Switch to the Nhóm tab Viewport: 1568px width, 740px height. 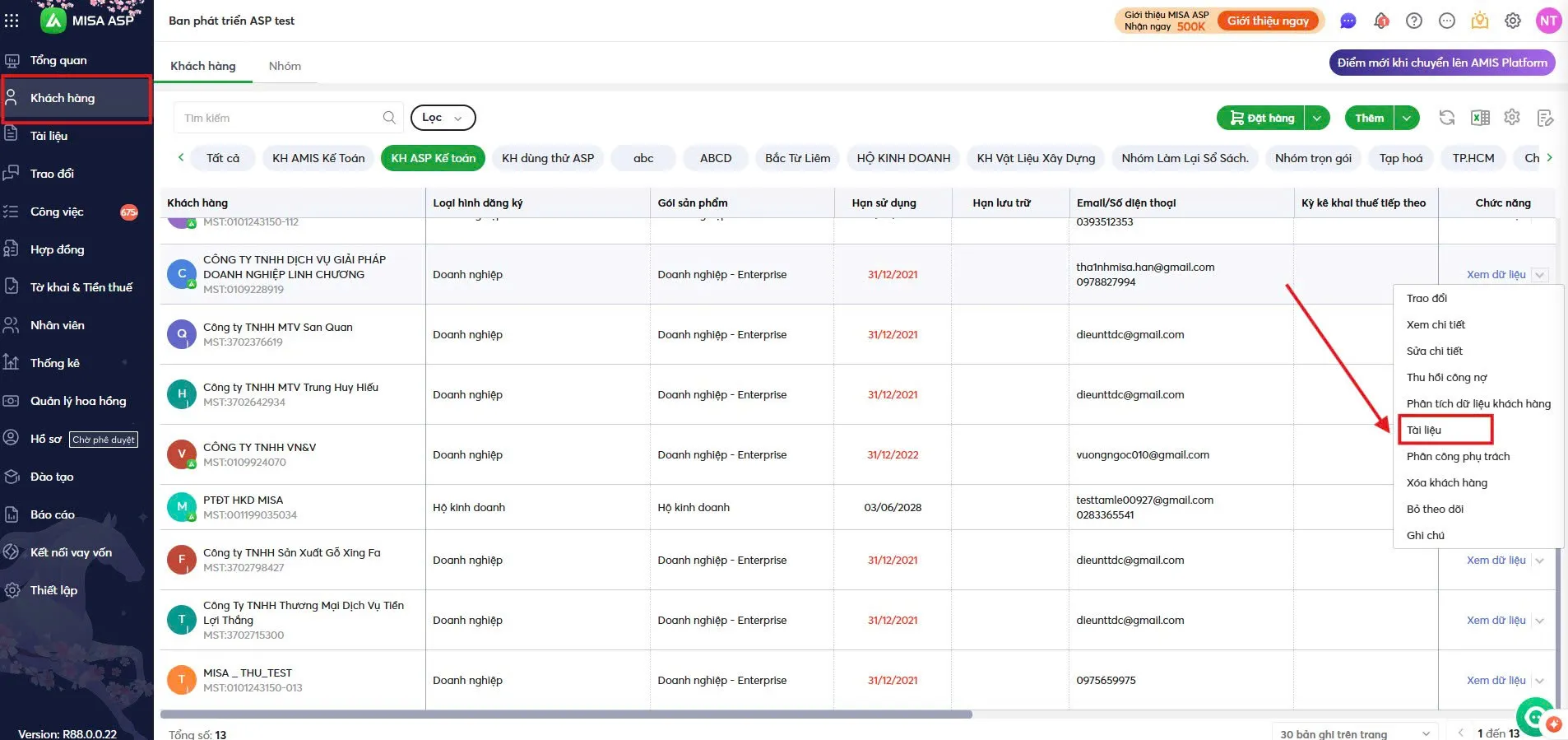(x=285, y=66)
